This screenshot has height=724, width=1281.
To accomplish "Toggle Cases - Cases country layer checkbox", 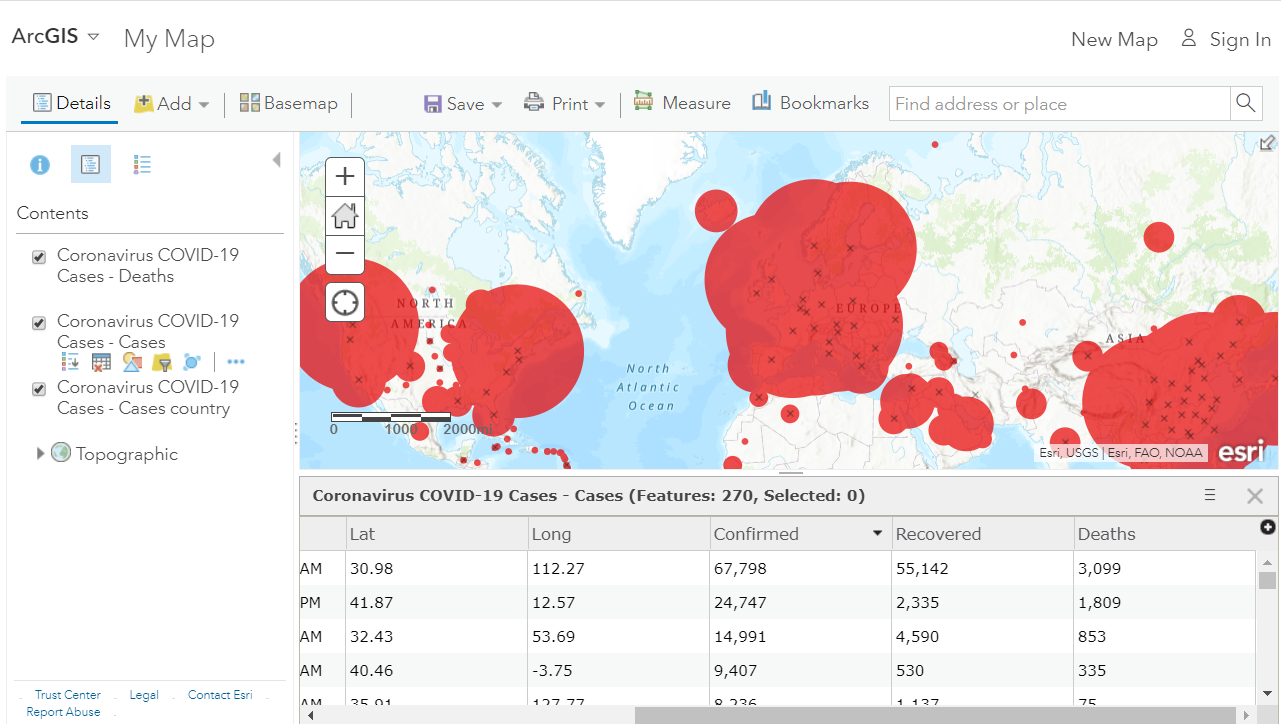I will [x=39, y=389].
